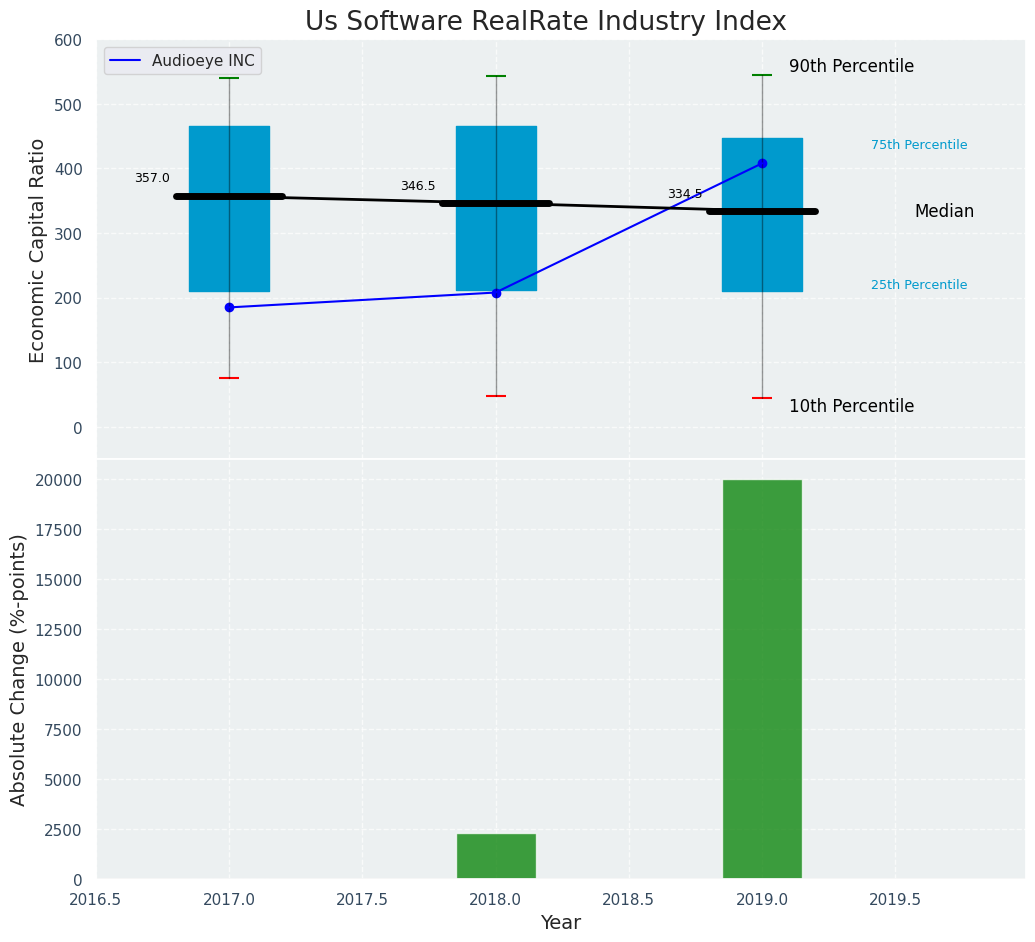Select the red 10th percentile cap for 2017
1035x942 pixels.
(229, 378)
